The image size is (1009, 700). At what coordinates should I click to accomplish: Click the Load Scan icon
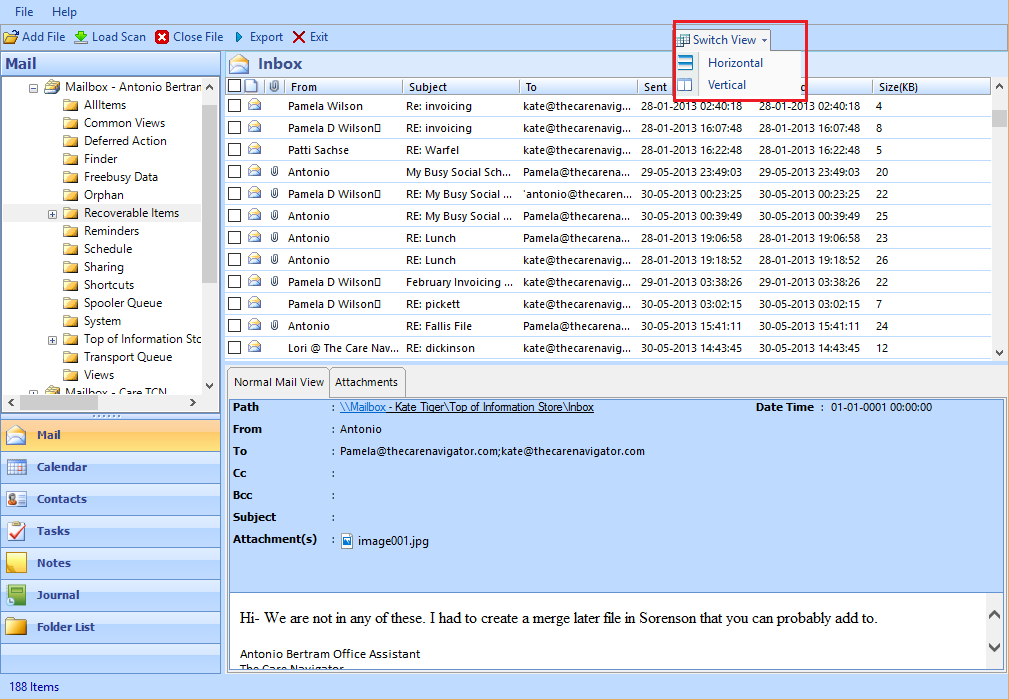(81, 37)
